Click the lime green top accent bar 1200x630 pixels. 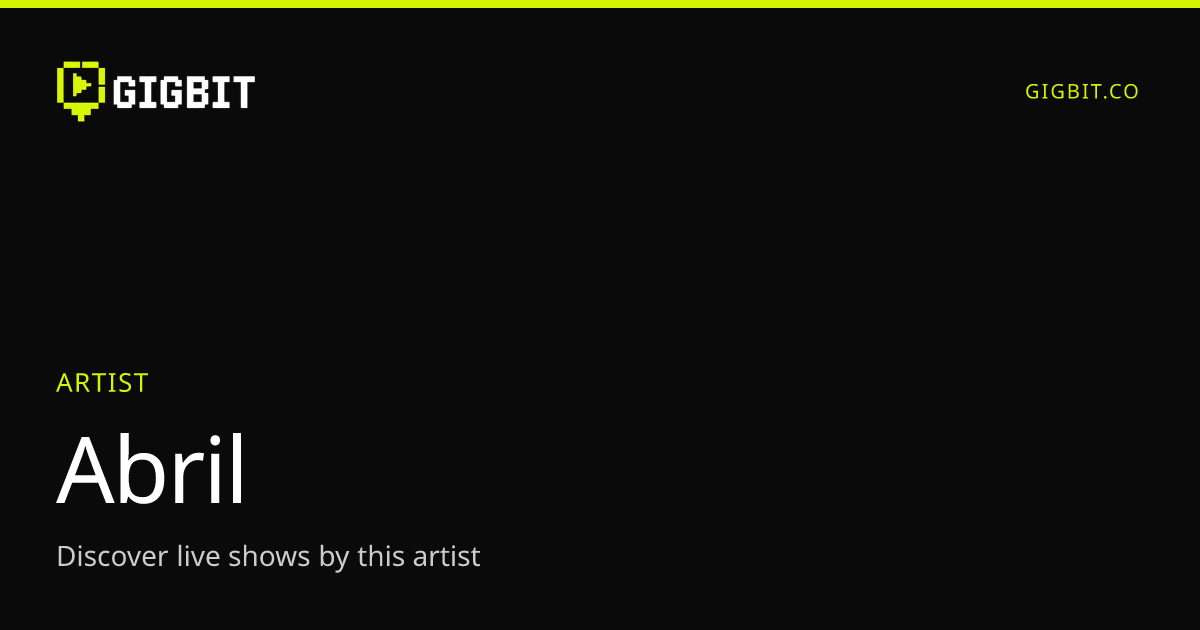(600, 4)
